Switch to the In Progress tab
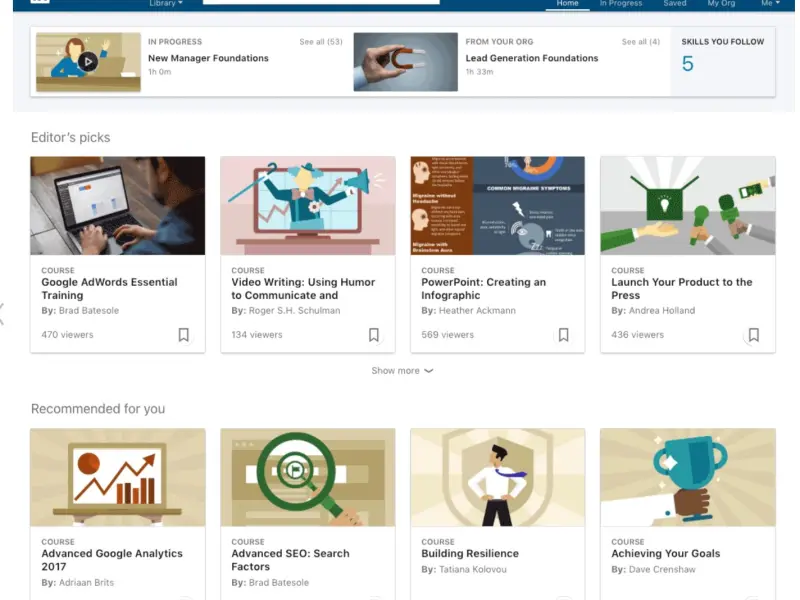 coord(621,4)
